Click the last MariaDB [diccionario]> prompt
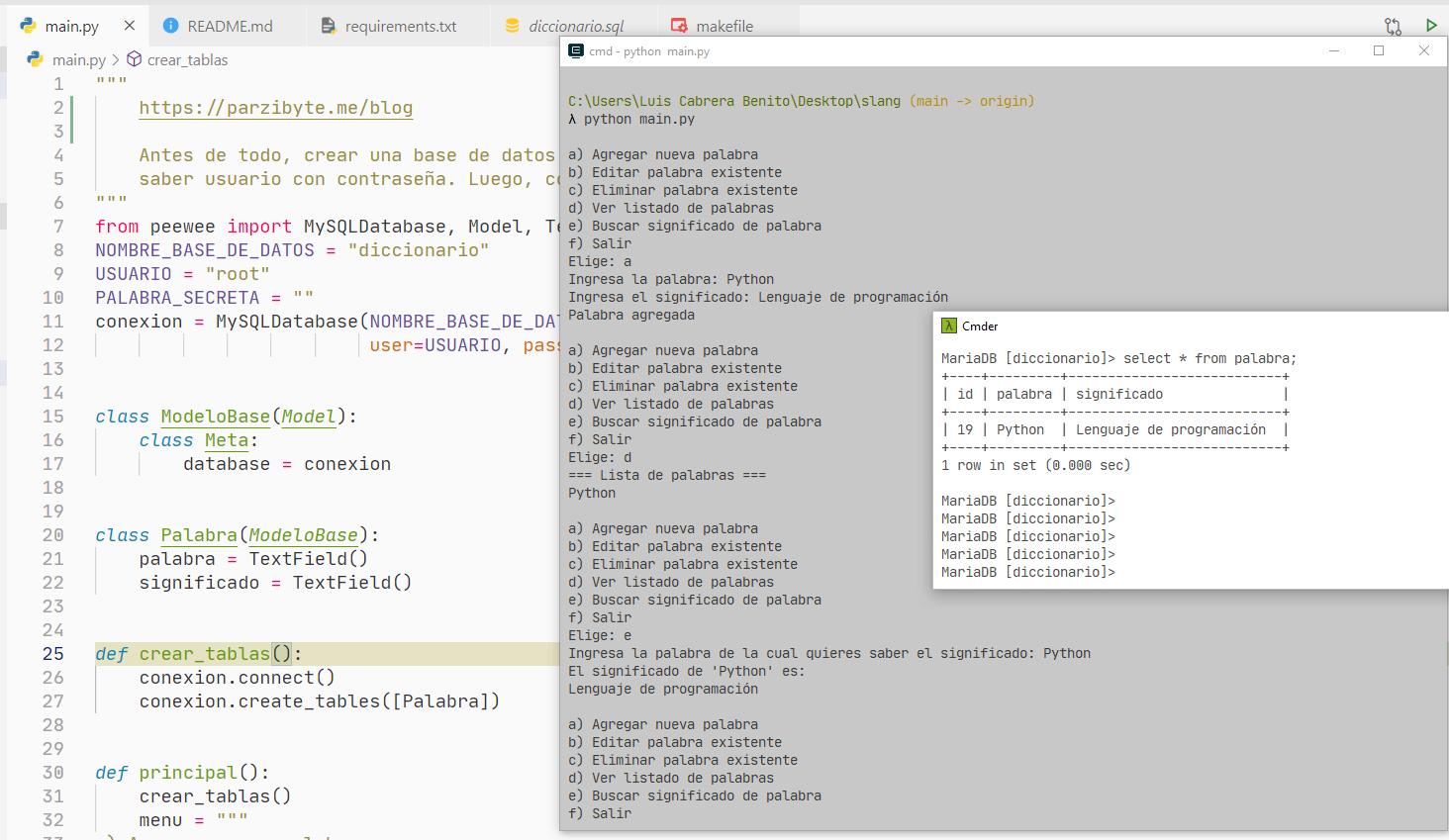 coord(1028,572)
